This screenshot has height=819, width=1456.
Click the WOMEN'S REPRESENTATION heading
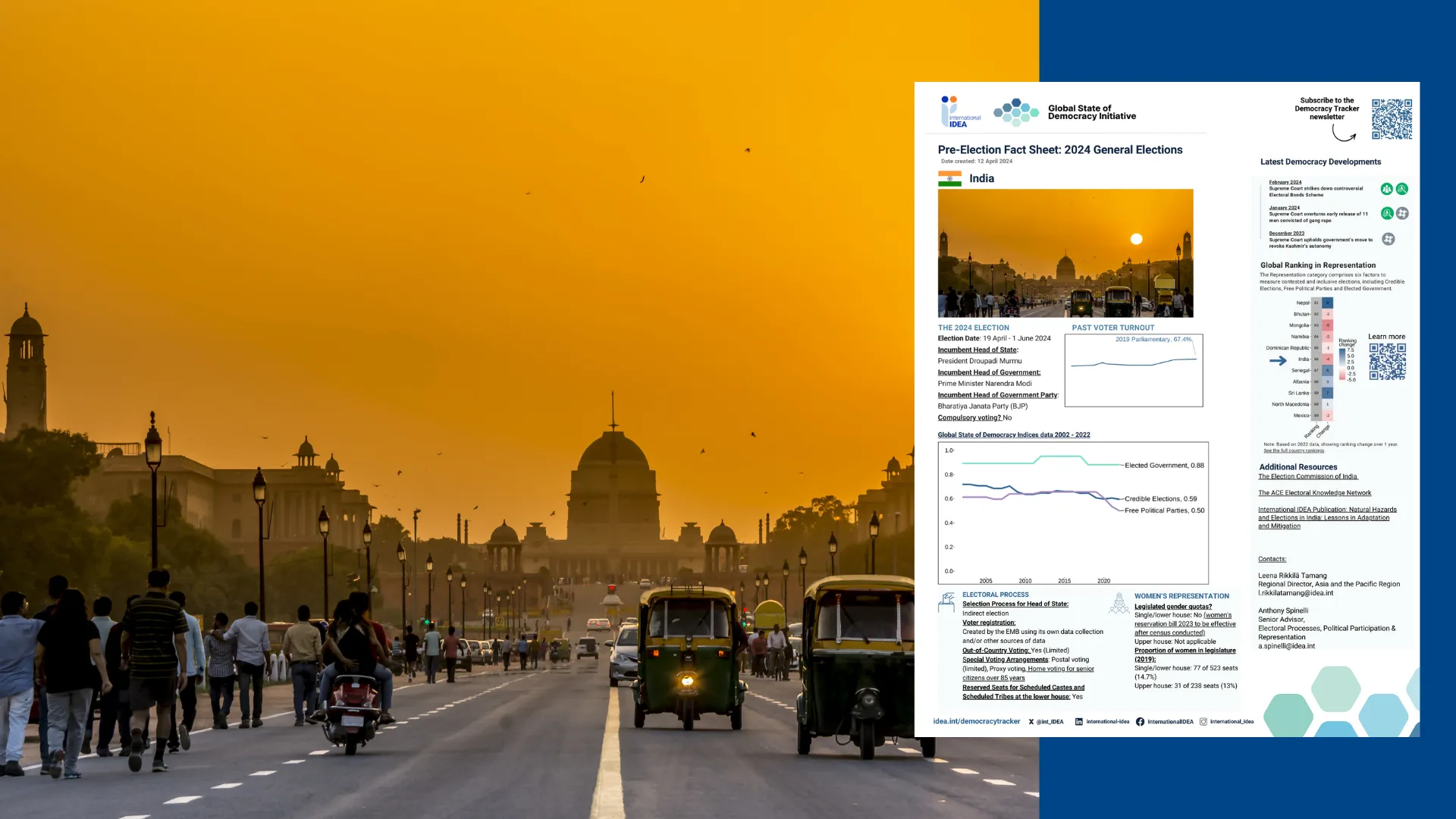pyautogui.click(x=1181, y=596)
